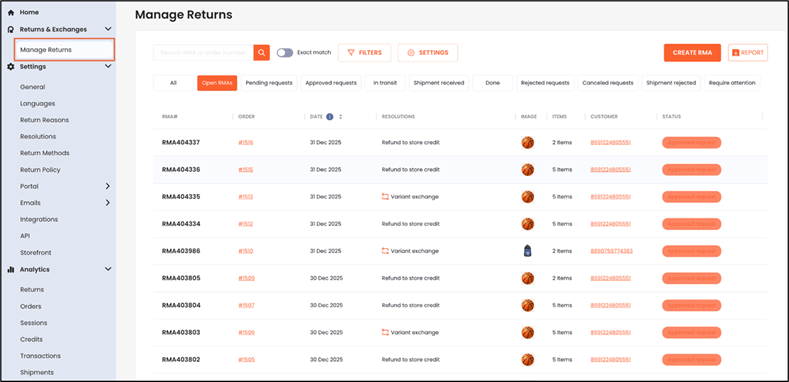Viewport: 789px width, 382px height.
Task: Click the Analytics bar chart icon
Action: pos(11,269)
